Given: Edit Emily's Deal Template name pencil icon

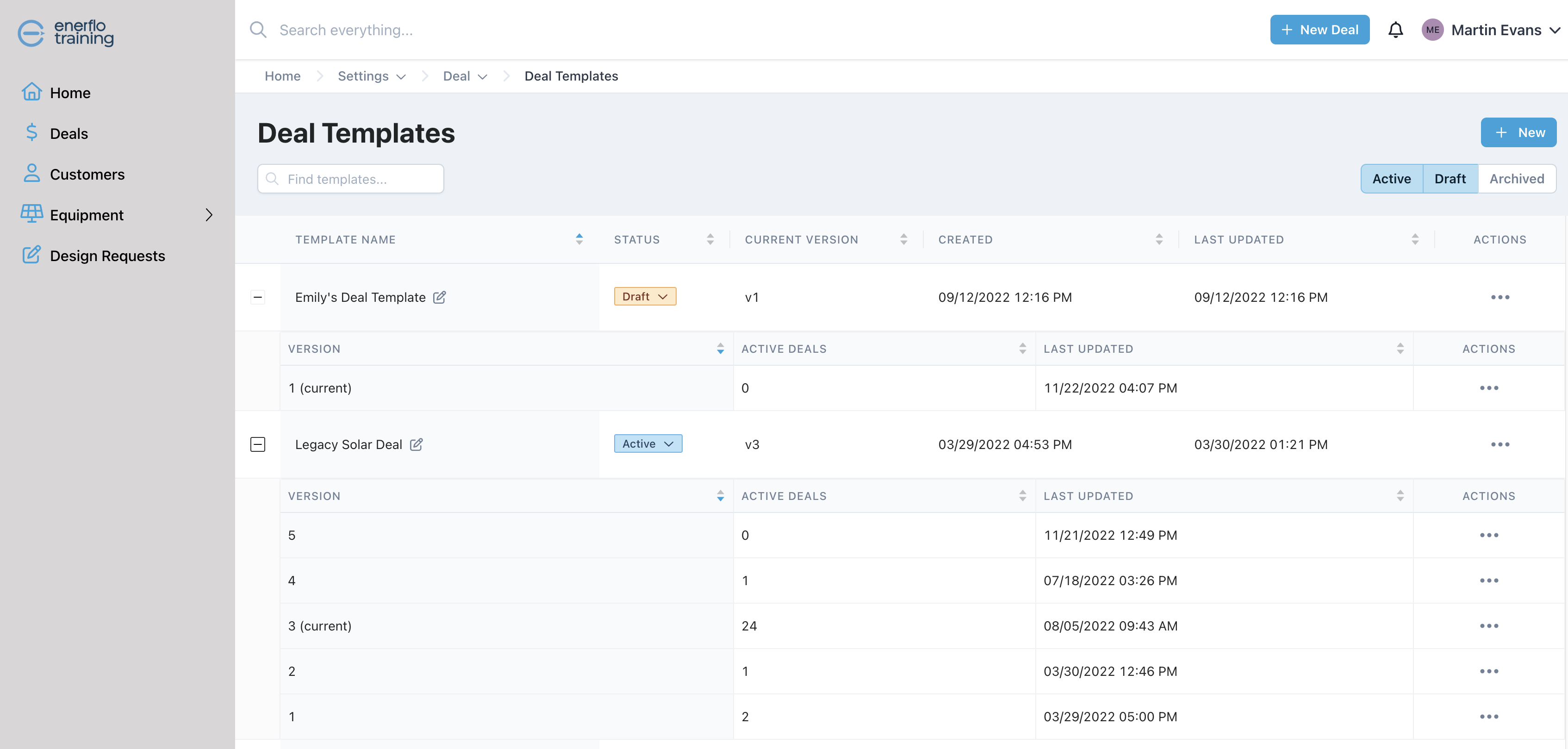Looking at the screenshot, I should (440, 297).
